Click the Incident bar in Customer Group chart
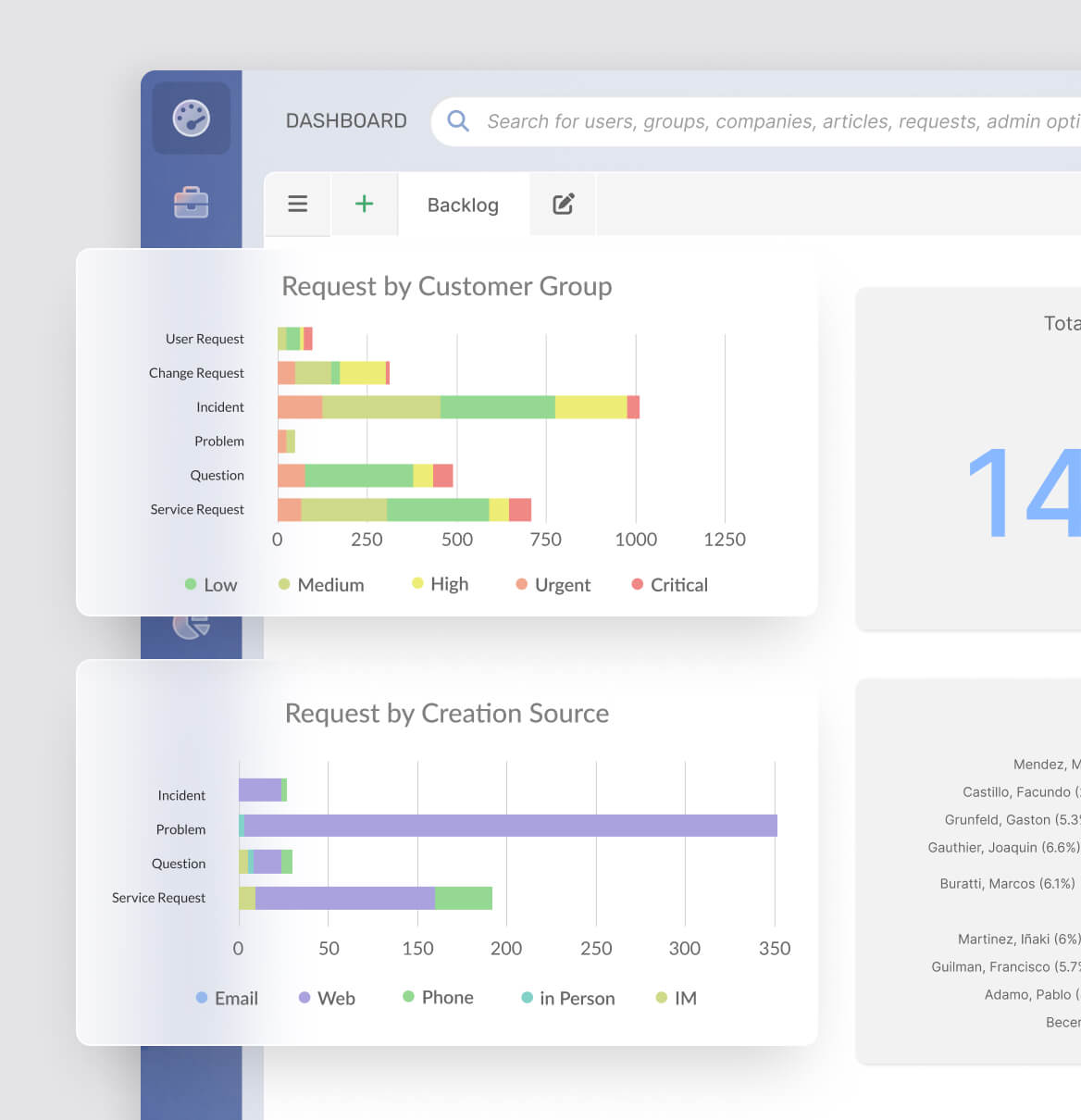The width and height of the screenshot is (1081, 1120). (x=458, y=407)
